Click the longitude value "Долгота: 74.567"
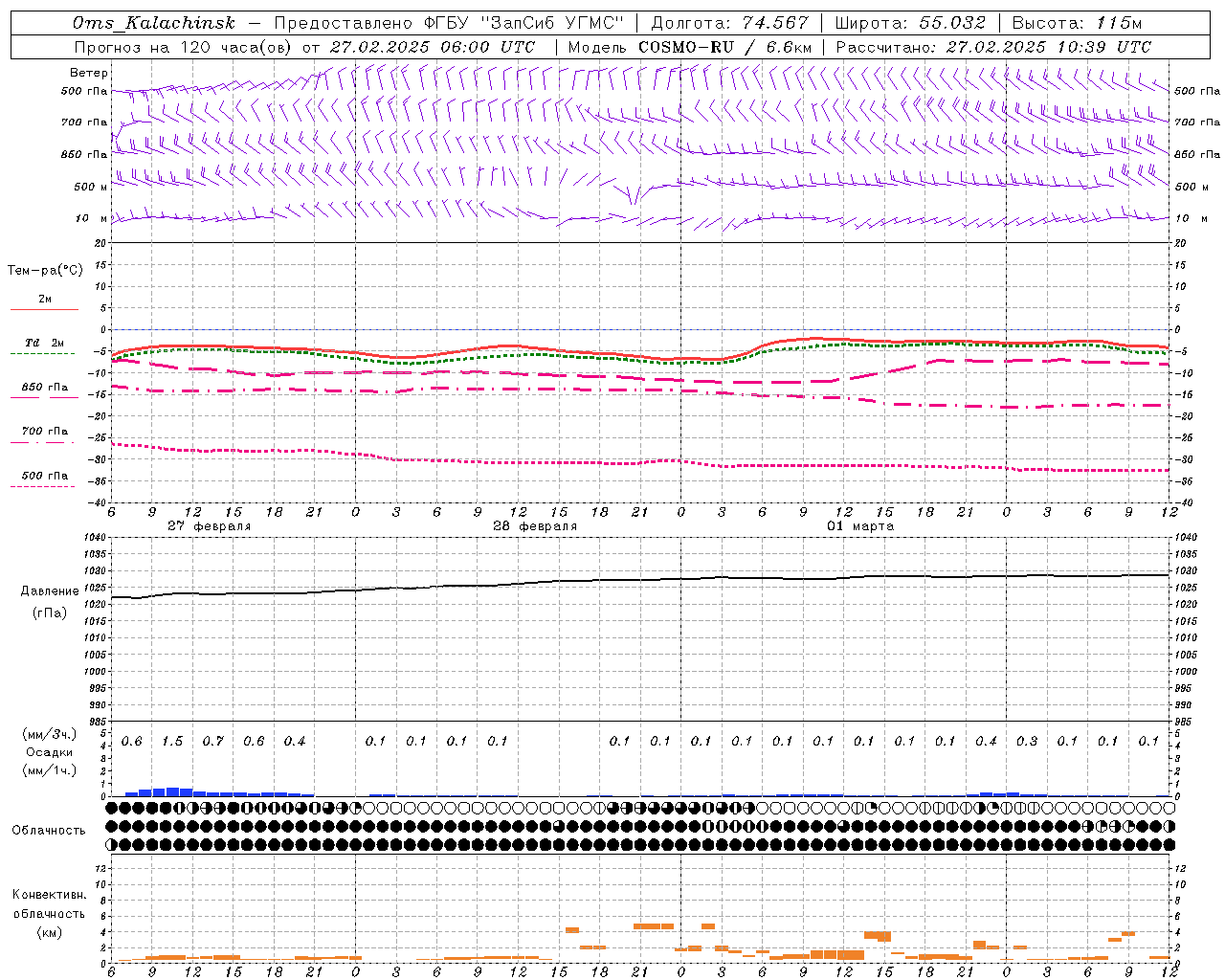This screenshot has height=980, width=1225. pos(729,23)
